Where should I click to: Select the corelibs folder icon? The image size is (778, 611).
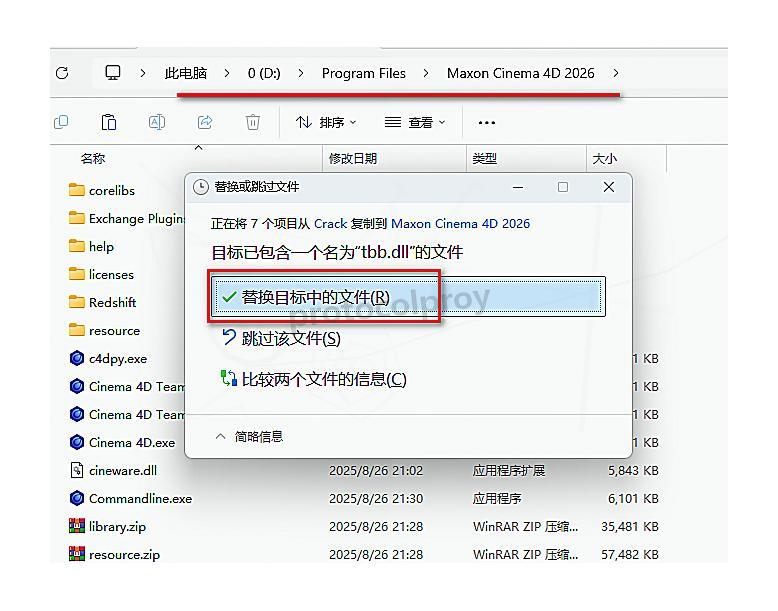76,190
